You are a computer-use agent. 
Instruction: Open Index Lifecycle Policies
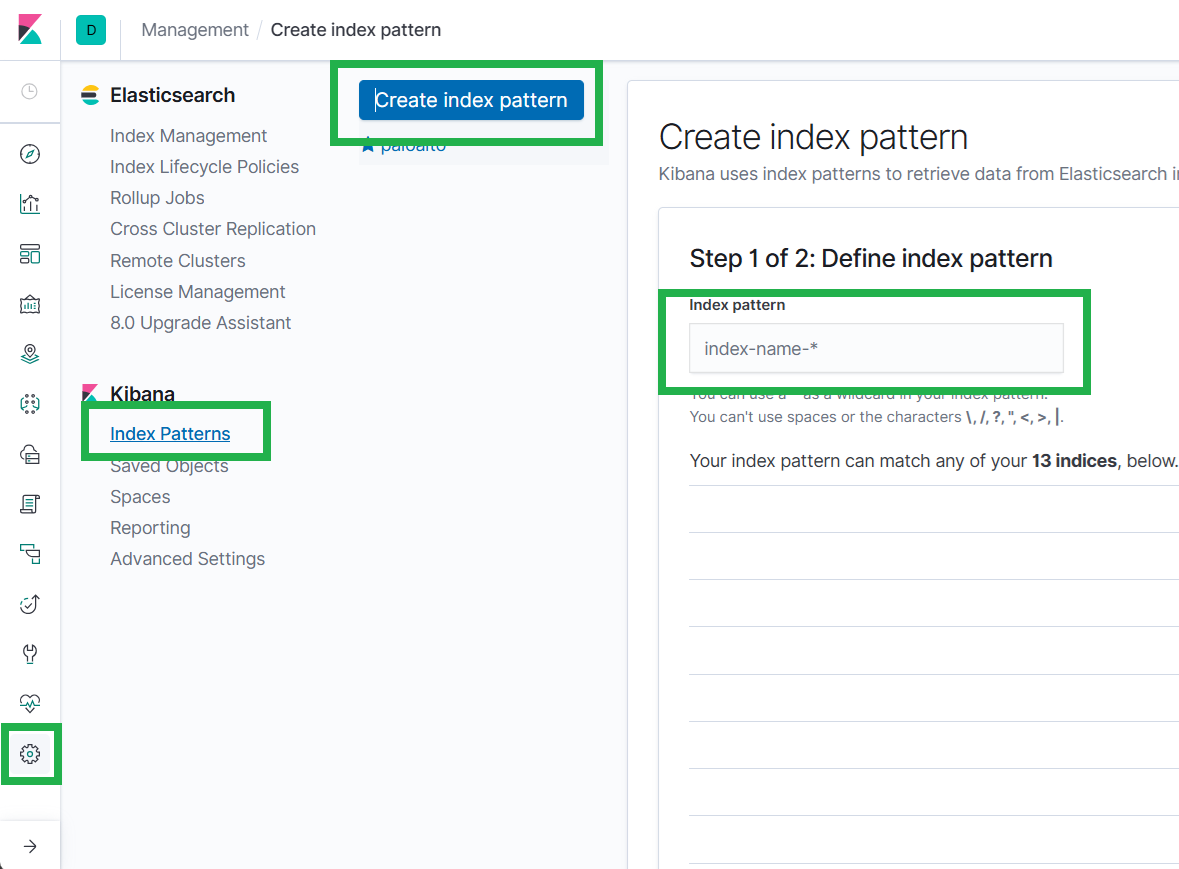click(x=204, y=167)
